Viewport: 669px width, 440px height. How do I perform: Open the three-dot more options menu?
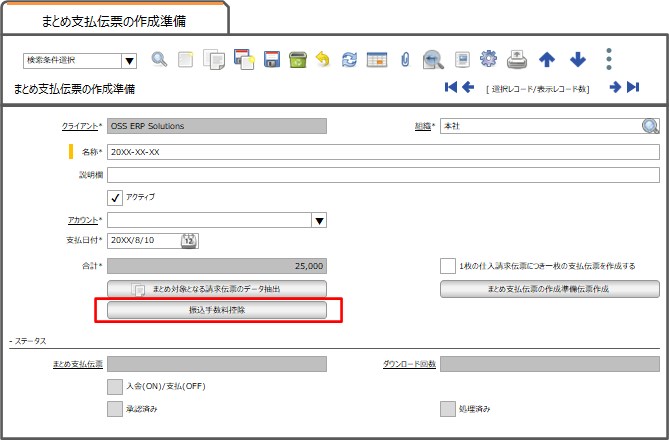coord(609,59)
